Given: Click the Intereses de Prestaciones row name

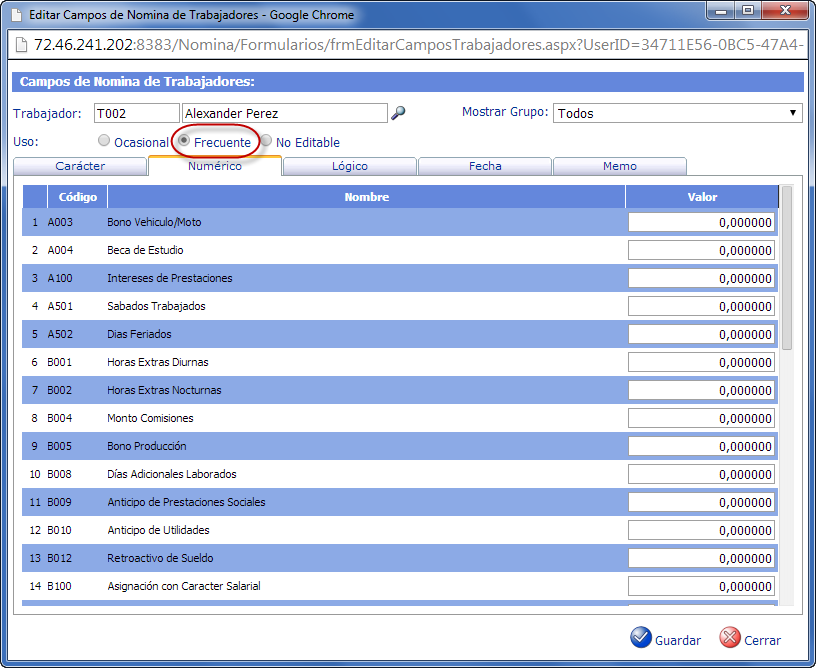Looking at the screenshot, I should [x=170, y=278].
